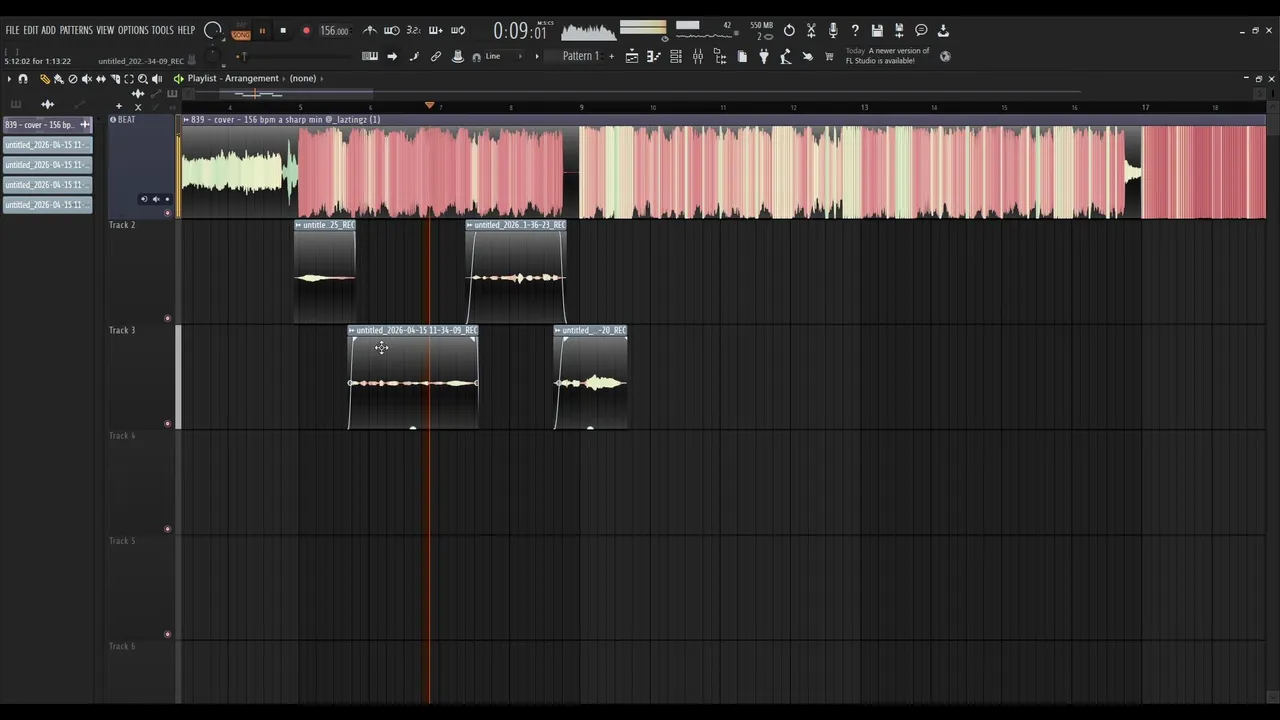The width and height of the screenshot is (1280, 720).
Task: Select the Paint brush tool
Action: [x=59, y=79]
